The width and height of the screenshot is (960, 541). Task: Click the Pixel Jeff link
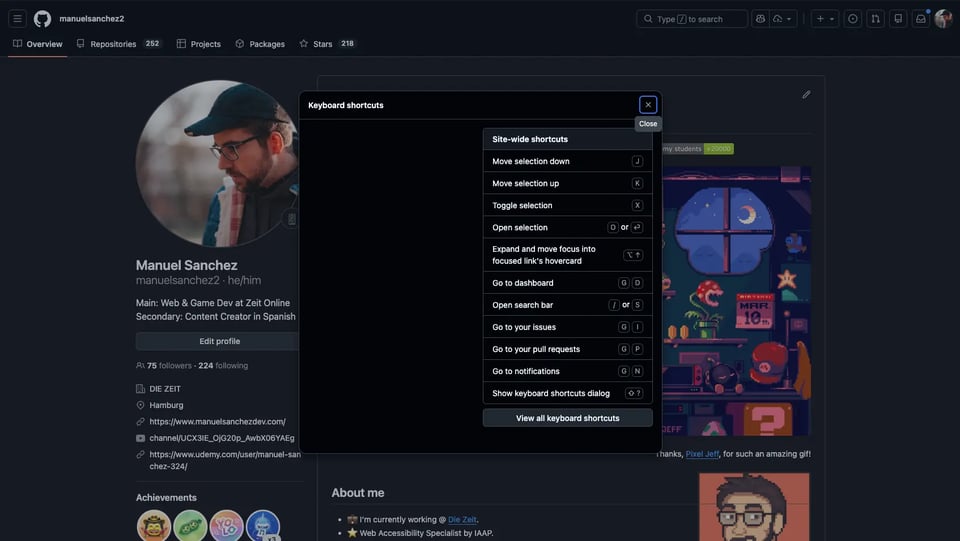coord(702,454)
